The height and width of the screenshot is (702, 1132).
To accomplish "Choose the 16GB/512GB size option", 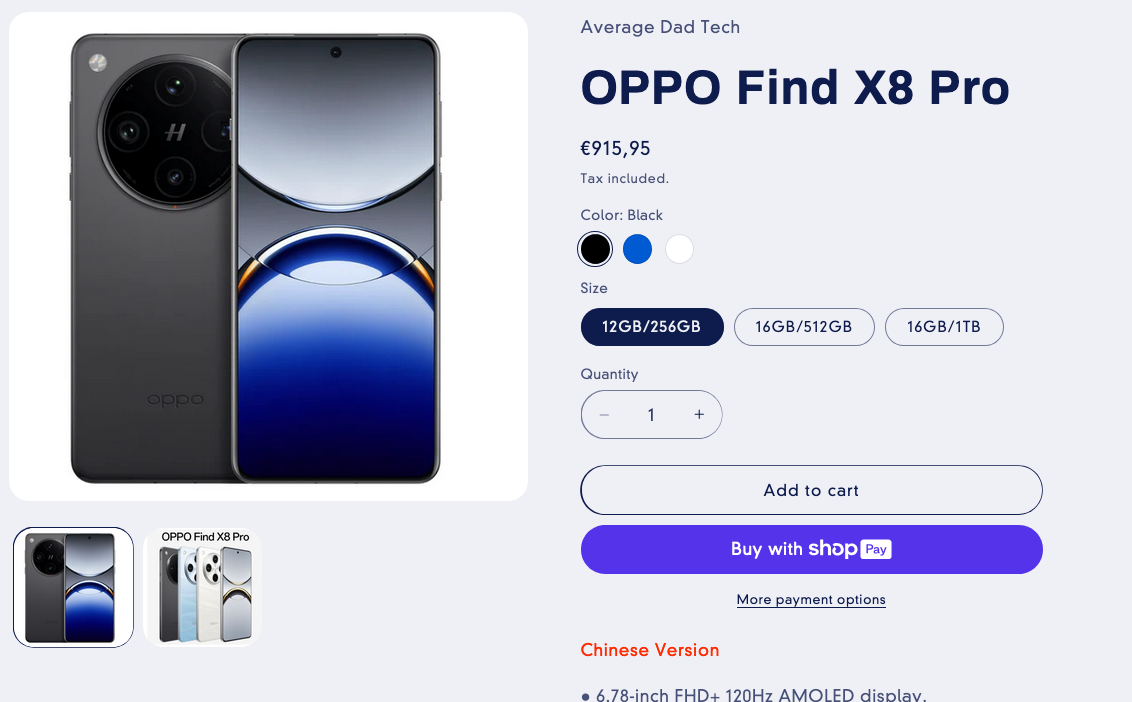I will (804, 327).
